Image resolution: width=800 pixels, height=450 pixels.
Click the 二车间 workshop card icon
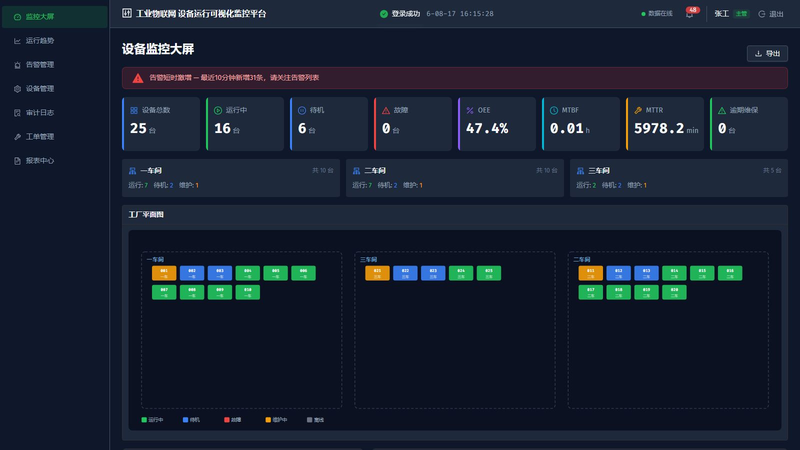(357, 171)
